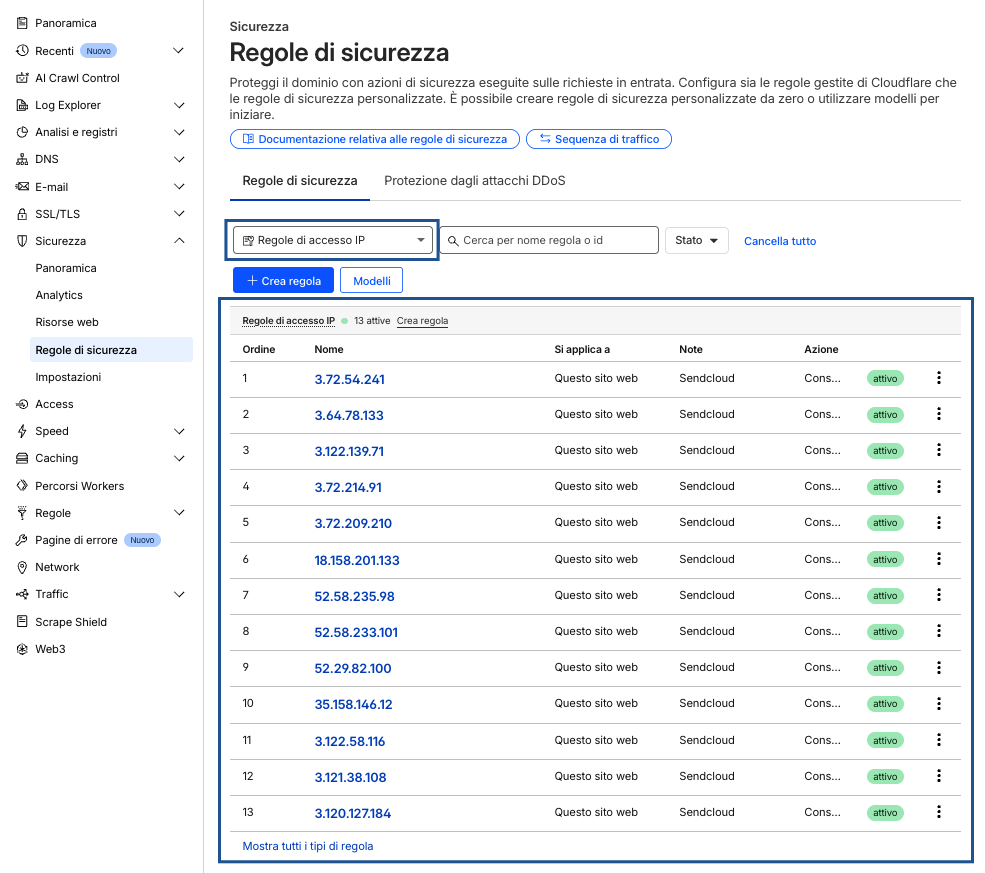Viewport: 985px width, 873px height.
Task: Click the DNS network icon
Action: (x=22, y=159)
